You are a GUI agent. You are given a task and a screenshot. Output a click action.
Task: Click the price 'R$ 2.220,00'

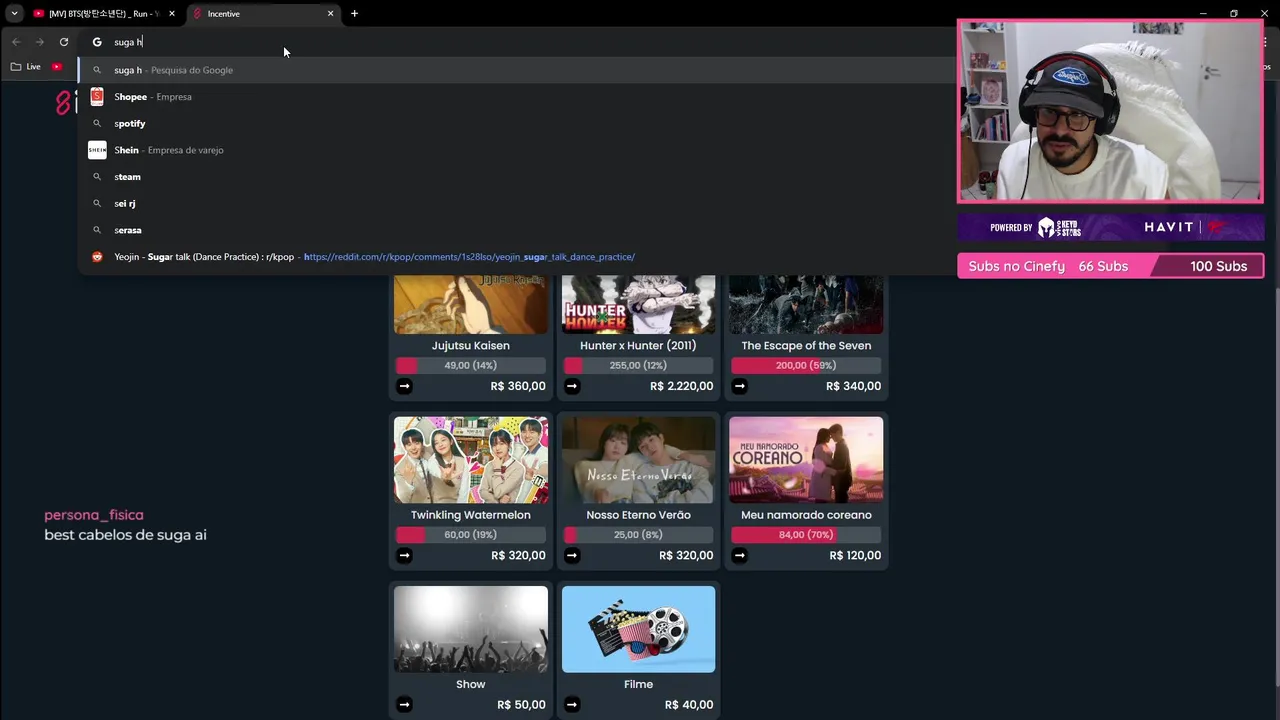[x=681, y=386]
